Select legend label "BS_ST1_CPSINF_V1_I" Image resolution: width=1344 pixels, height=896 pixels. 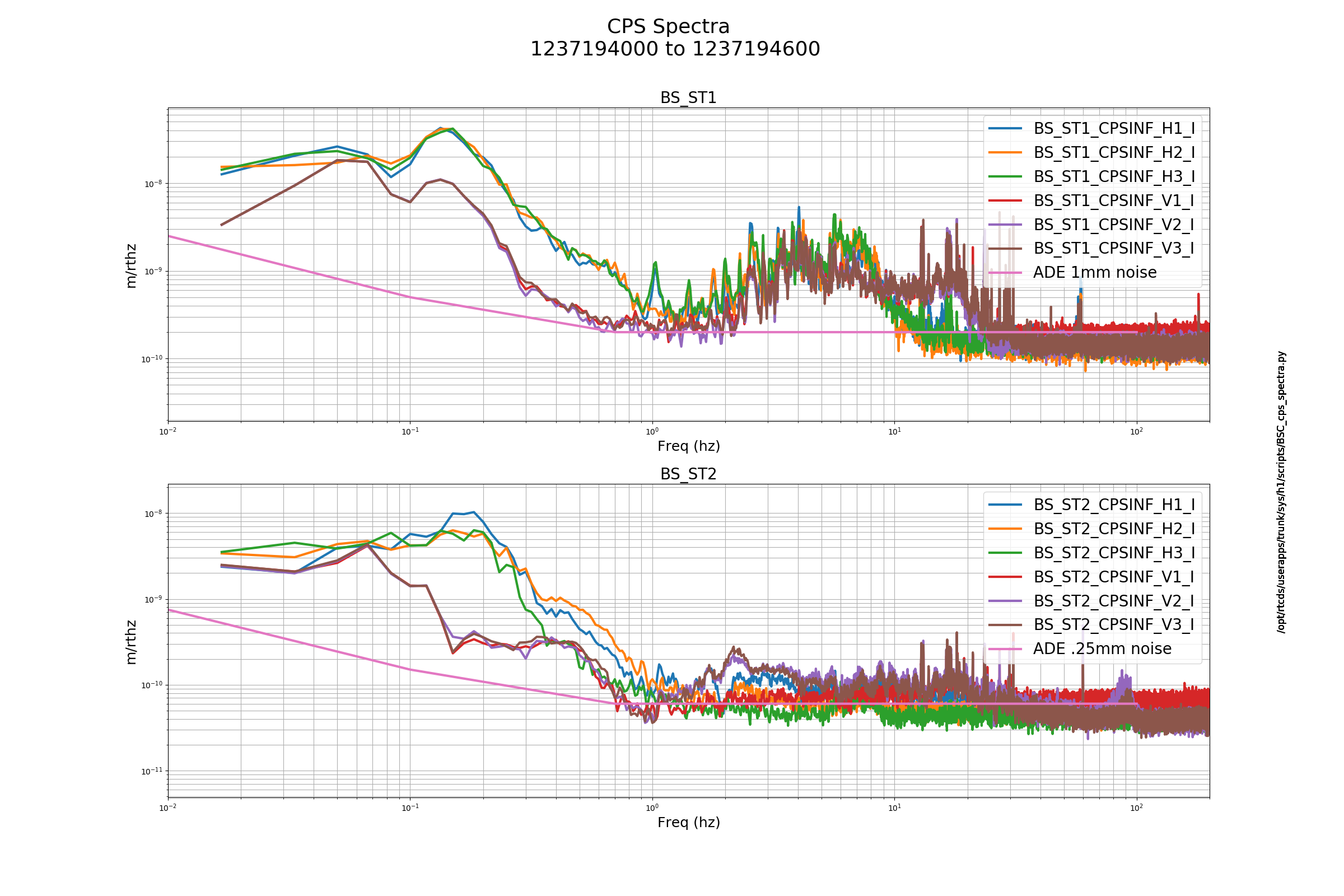tap(1113, 200)
